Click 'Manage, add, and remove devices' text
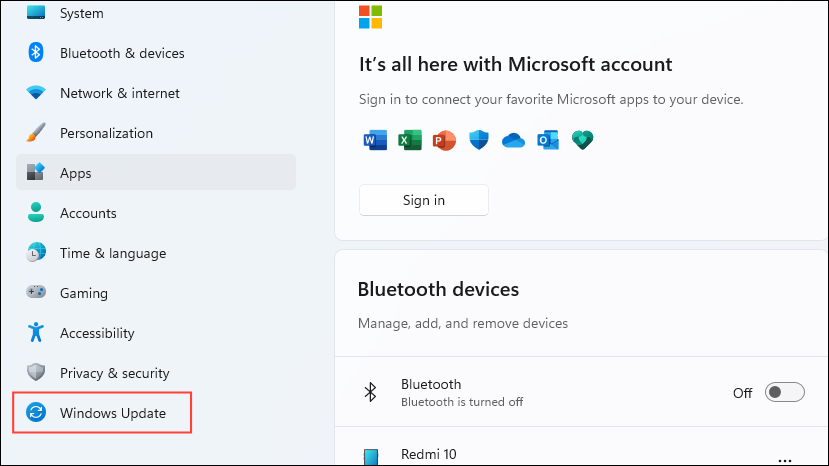Viewport: 829px width, 466px height. [x=463, y=323]
